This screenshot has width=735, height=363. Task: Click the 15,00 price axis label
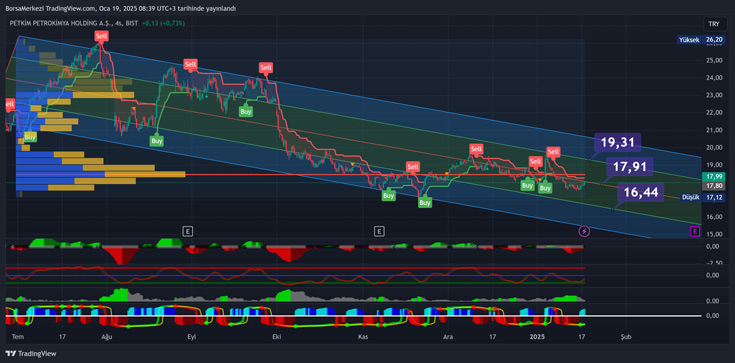tap(713, 234)
